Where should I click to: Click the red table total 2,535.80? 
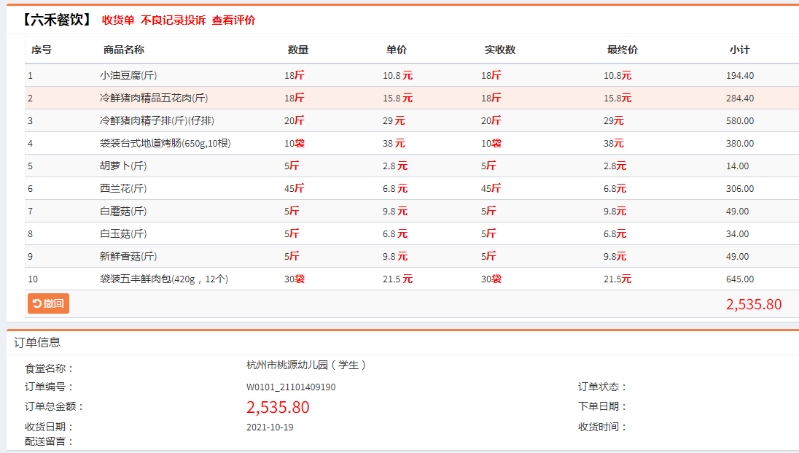pyautogui.click(x=754, y=304)
